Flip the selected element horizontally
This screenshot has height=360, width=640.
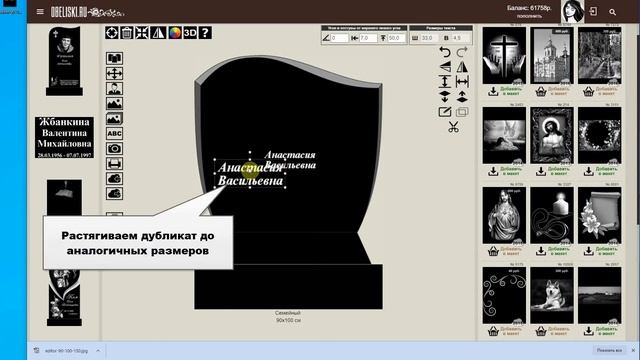pyautogui.click(x=462, y=67)
